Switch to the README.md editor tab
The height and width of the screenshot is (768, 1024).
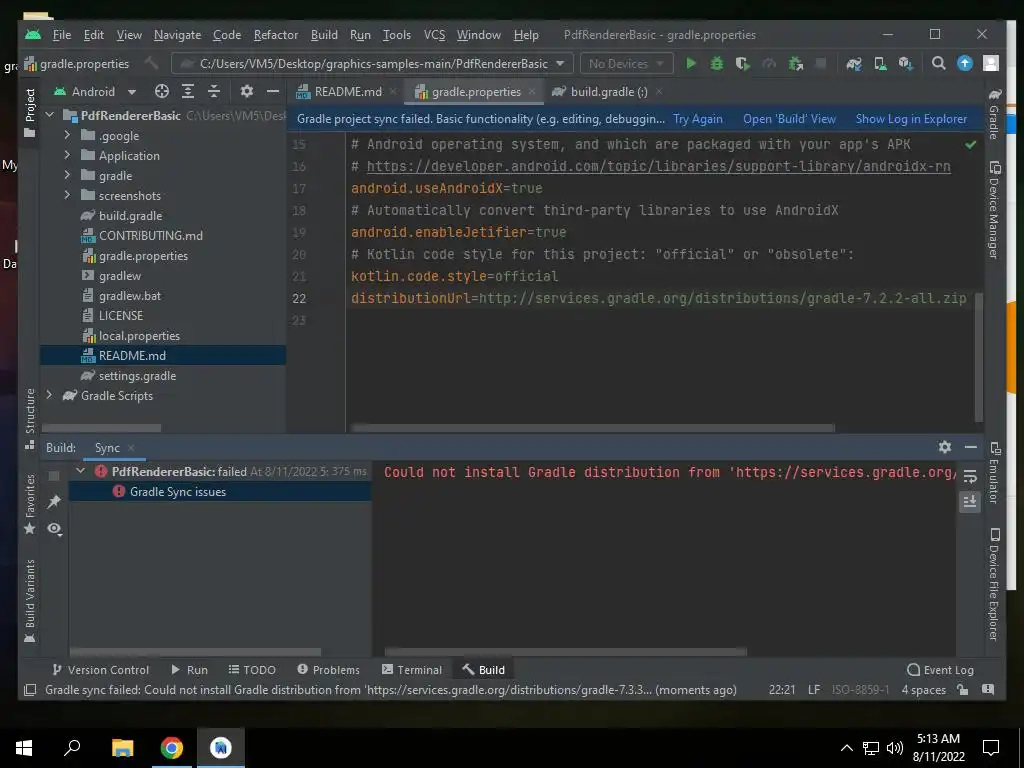347,91
